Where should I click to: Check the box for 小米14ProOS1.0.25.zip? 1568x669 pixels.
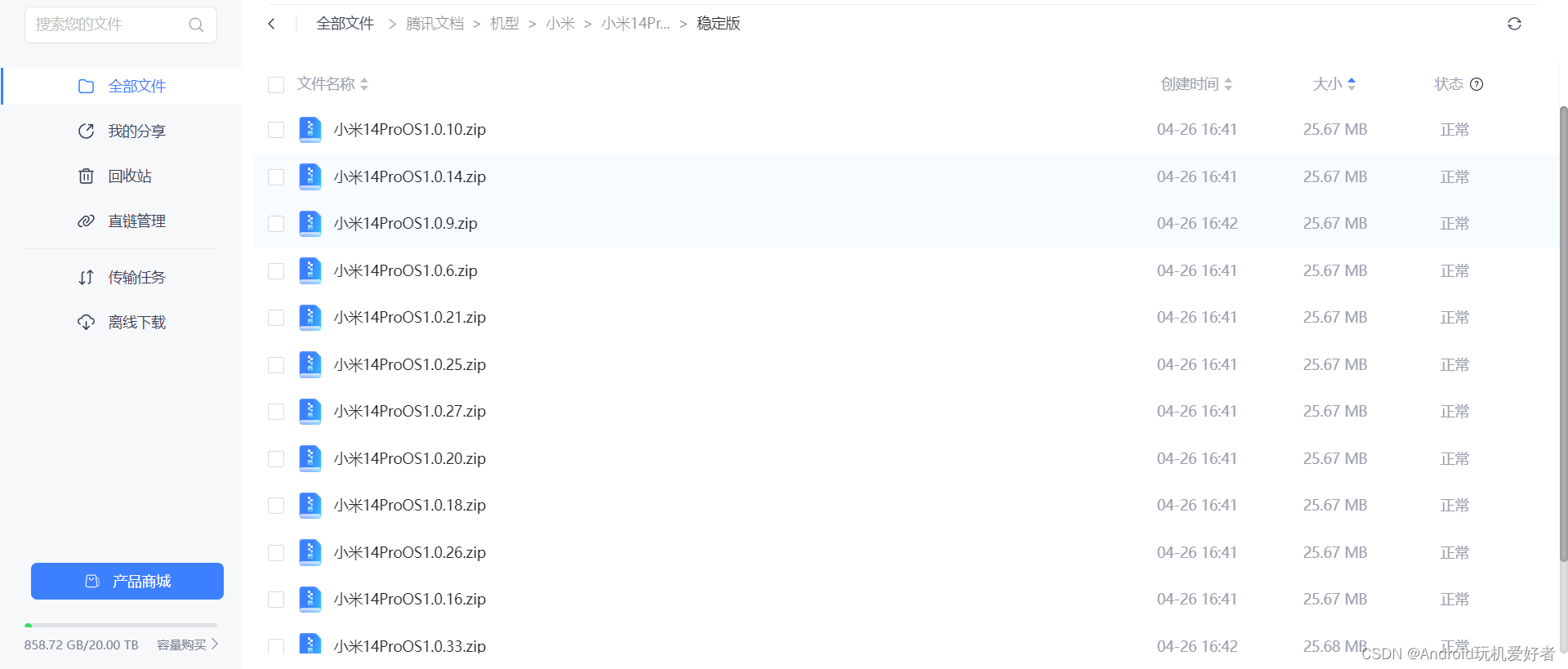[276, 365]
